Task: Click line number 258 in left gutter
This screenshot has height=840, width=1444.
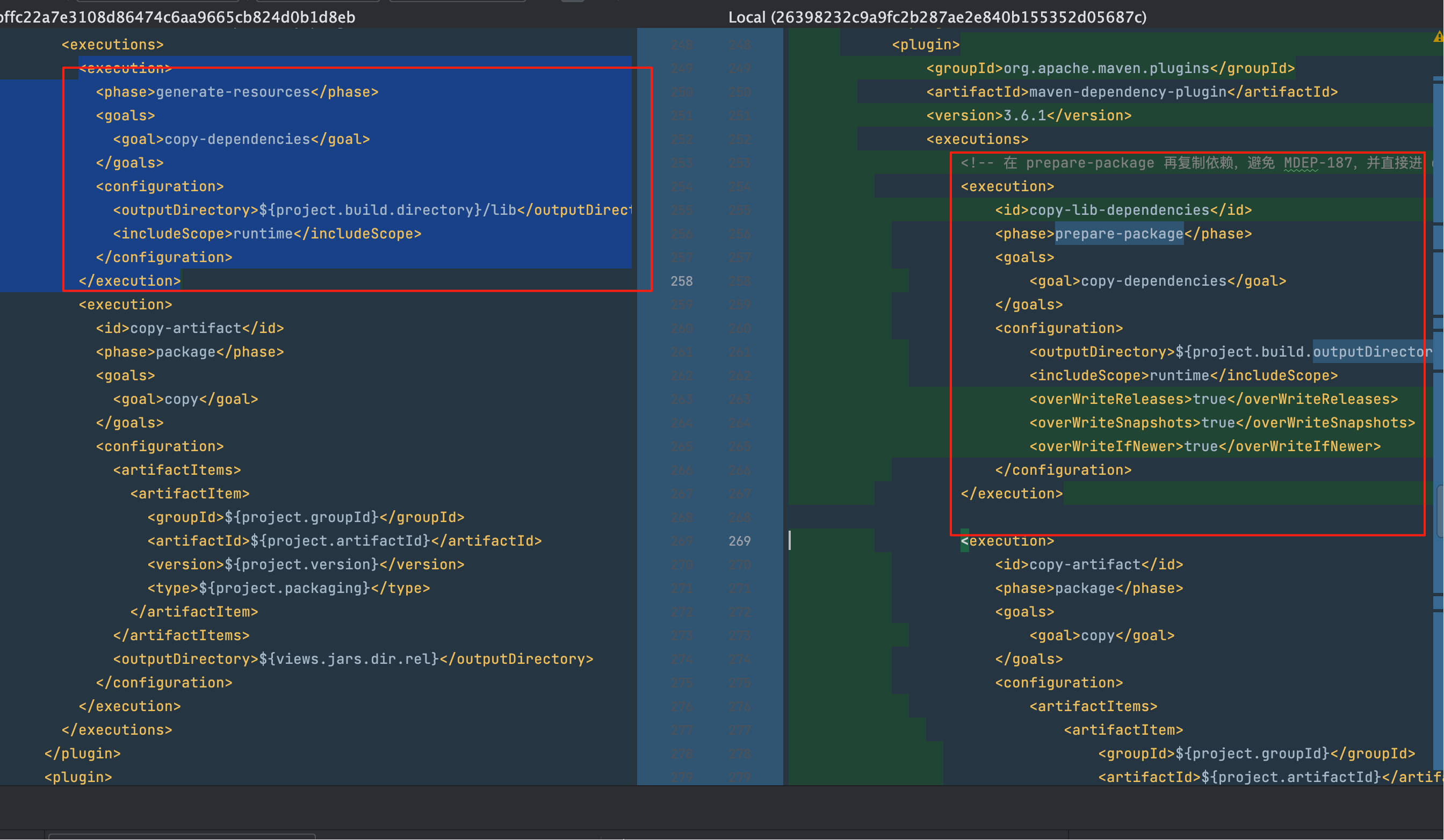Action: coord(681,281)
